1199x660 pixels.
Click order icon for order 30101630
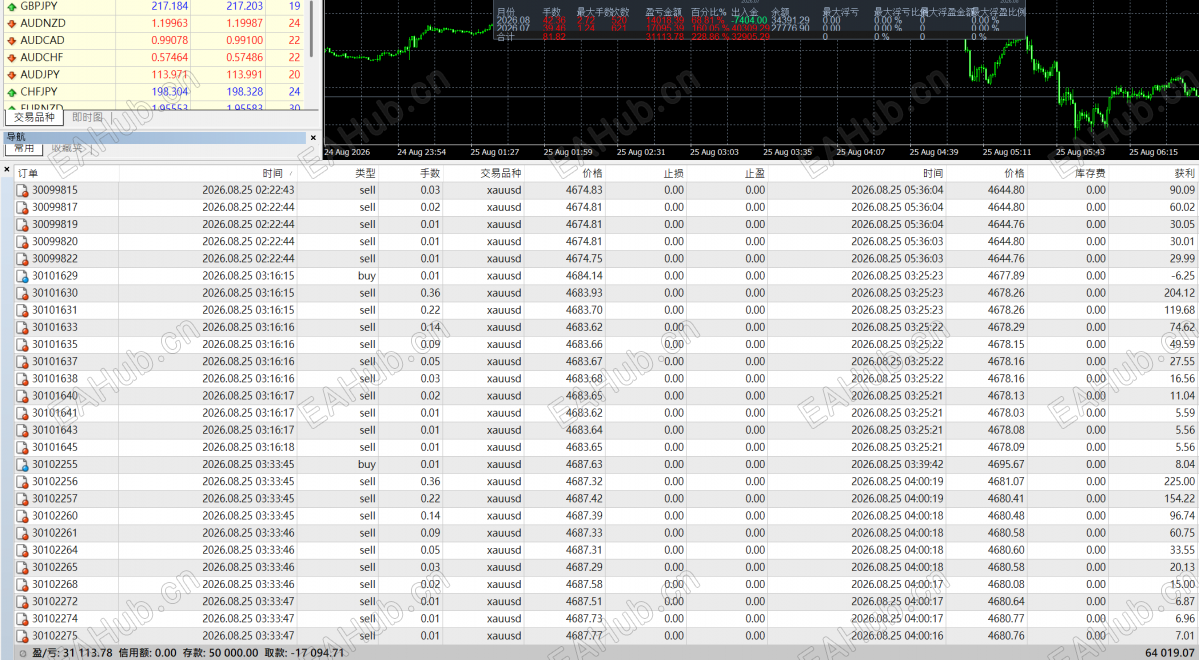23,293
